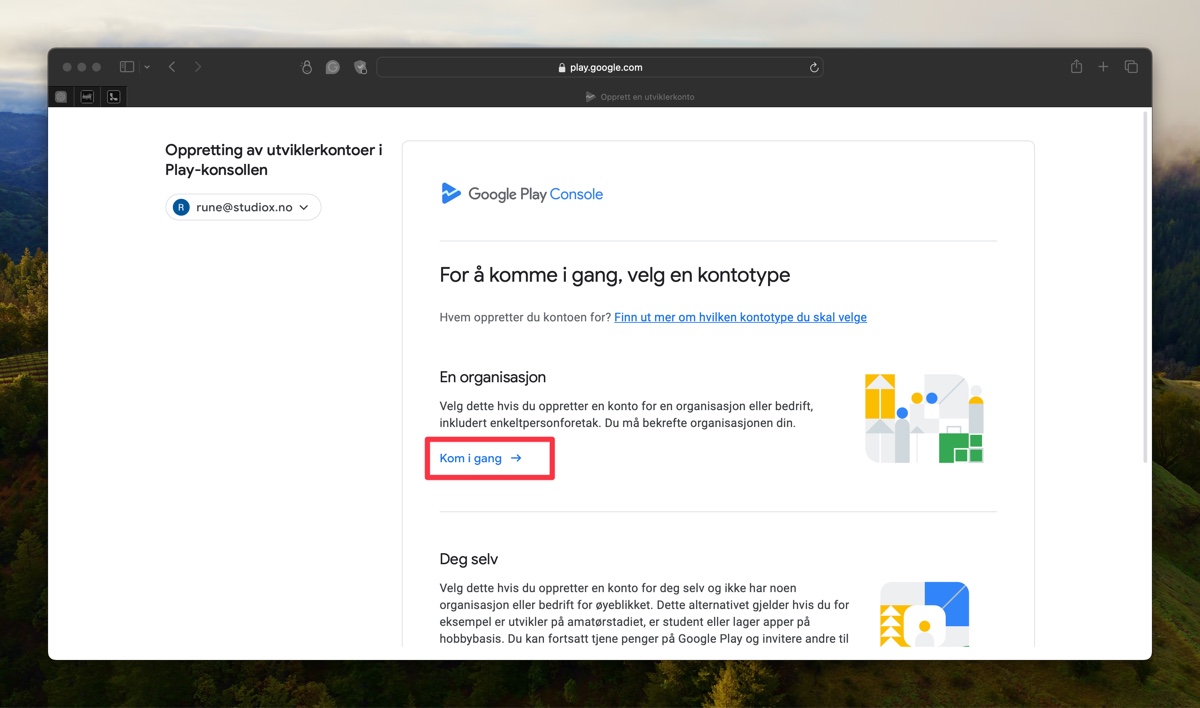
Task: Select the terminal-icon pinned tab
Action: point(114,97)
